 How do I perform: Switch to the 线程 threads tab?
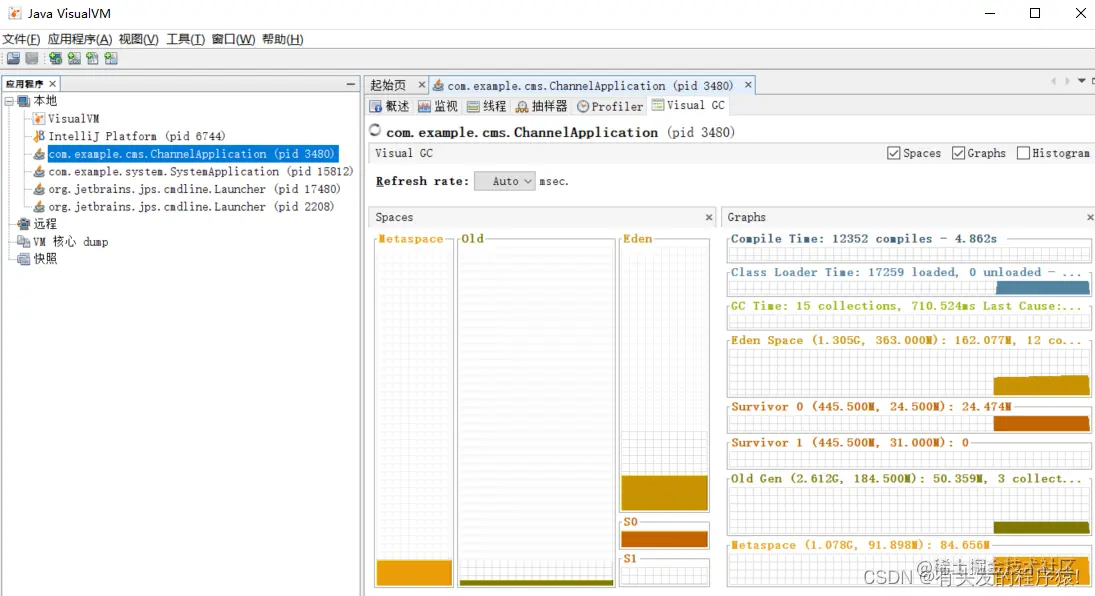coord(487,106)
